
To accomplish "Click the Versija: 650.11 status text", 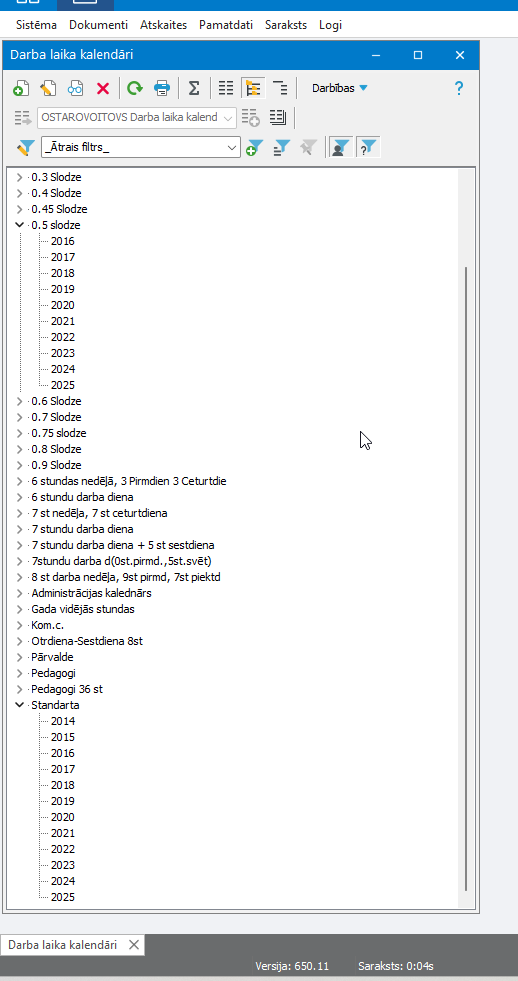I will click(x=292, y=967).
